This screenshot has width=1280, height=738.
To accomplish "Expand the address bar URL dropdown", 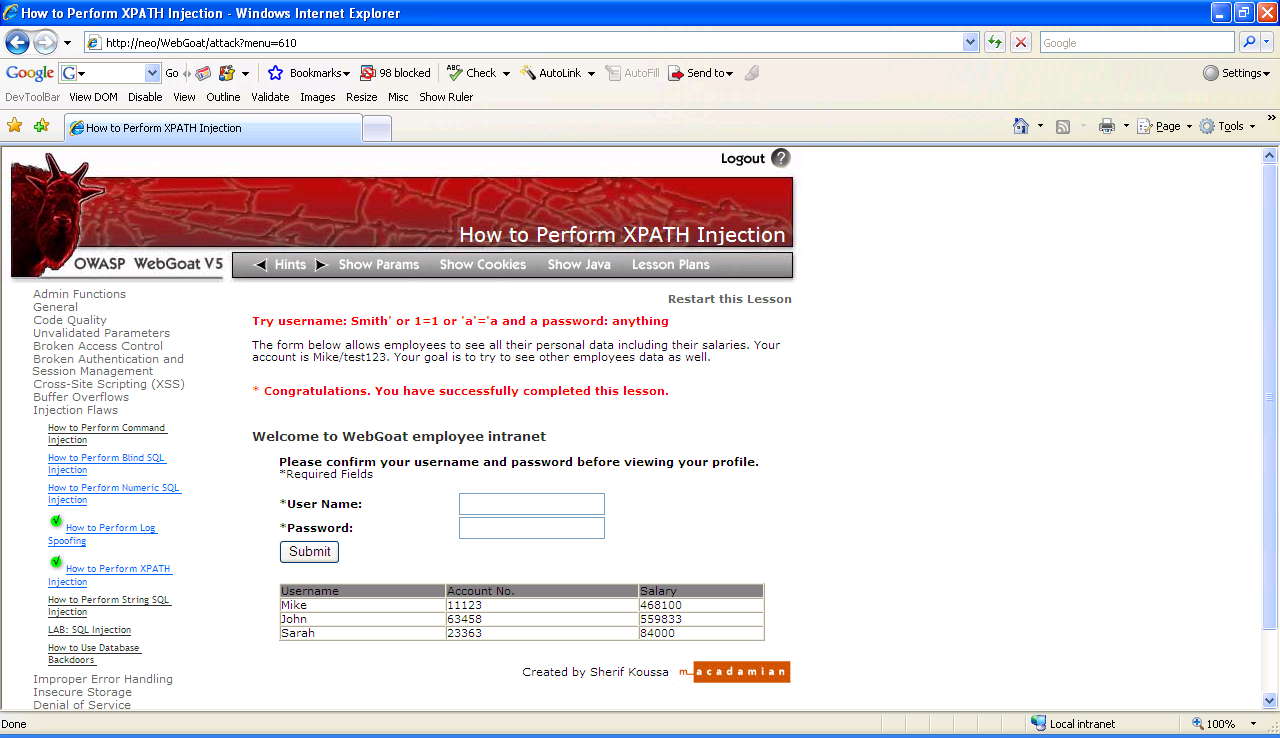I will [x=970, y=42].
